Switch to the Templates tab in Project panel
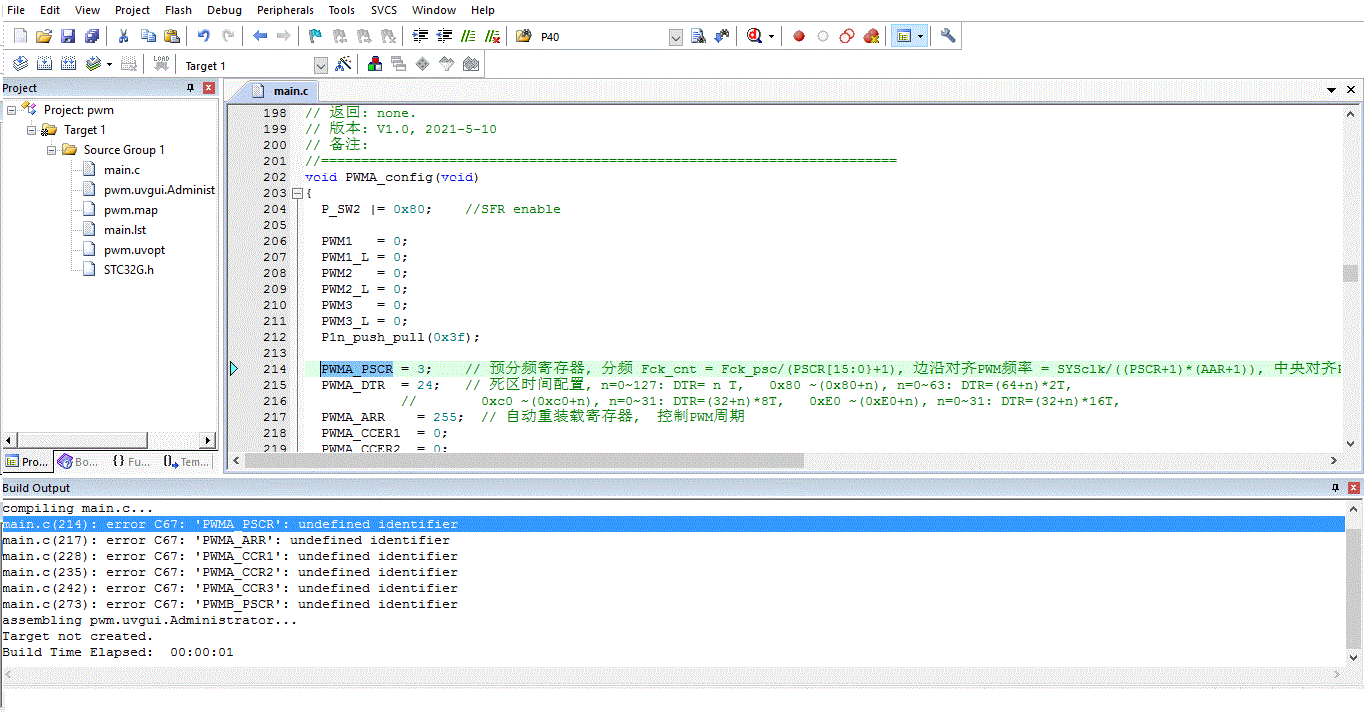Viewport: 1370px width, 712px height. tap(186, 462)
